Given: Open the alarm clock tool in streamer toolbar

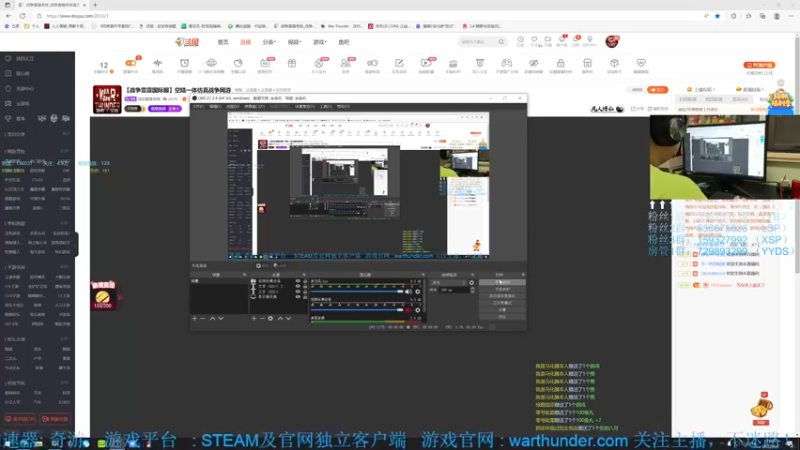Looking at the screenshot, I should (184, 63).
